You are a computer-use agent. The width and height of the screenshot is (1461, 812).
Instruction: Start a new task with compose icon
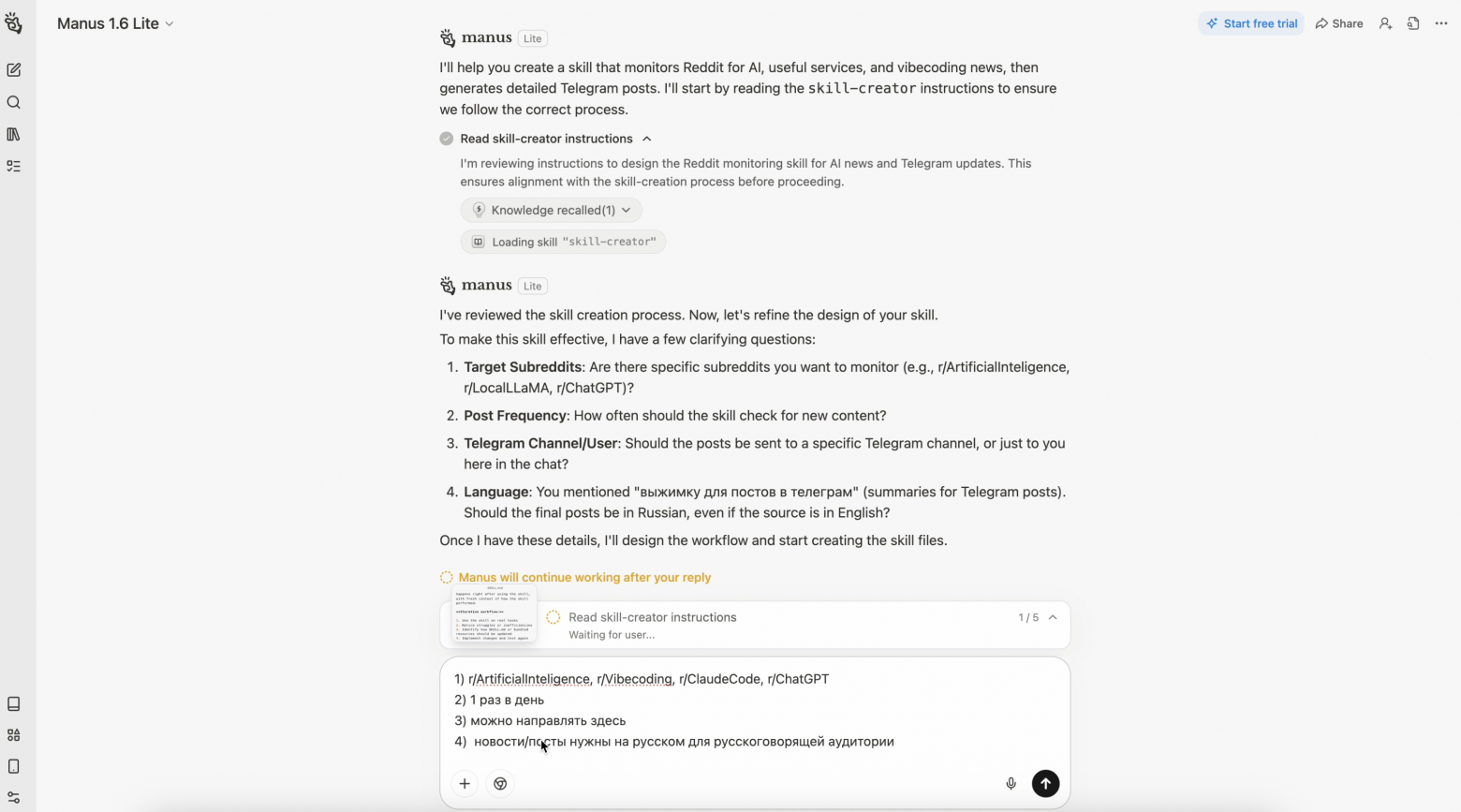pos(14,70)
